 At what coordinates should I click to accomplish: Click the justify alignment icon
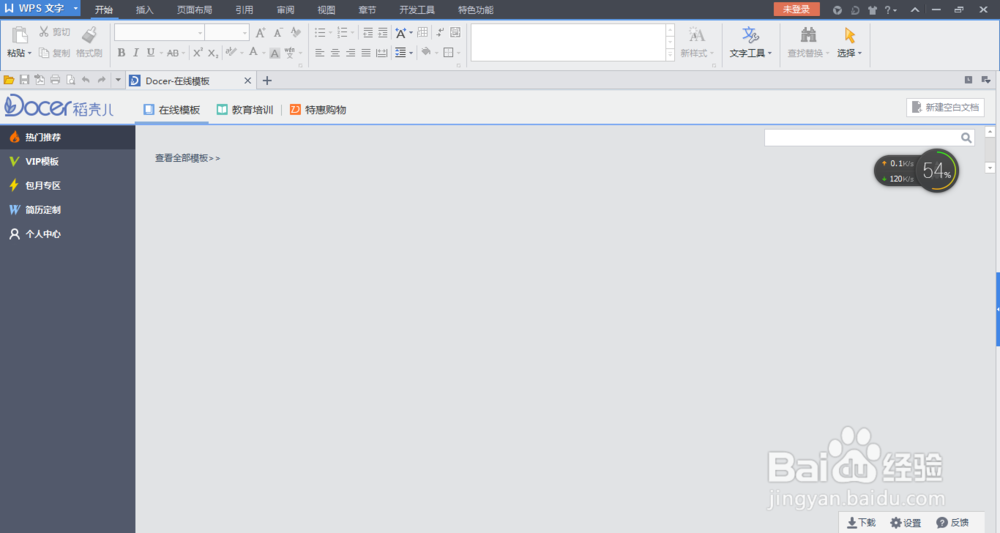365,53
